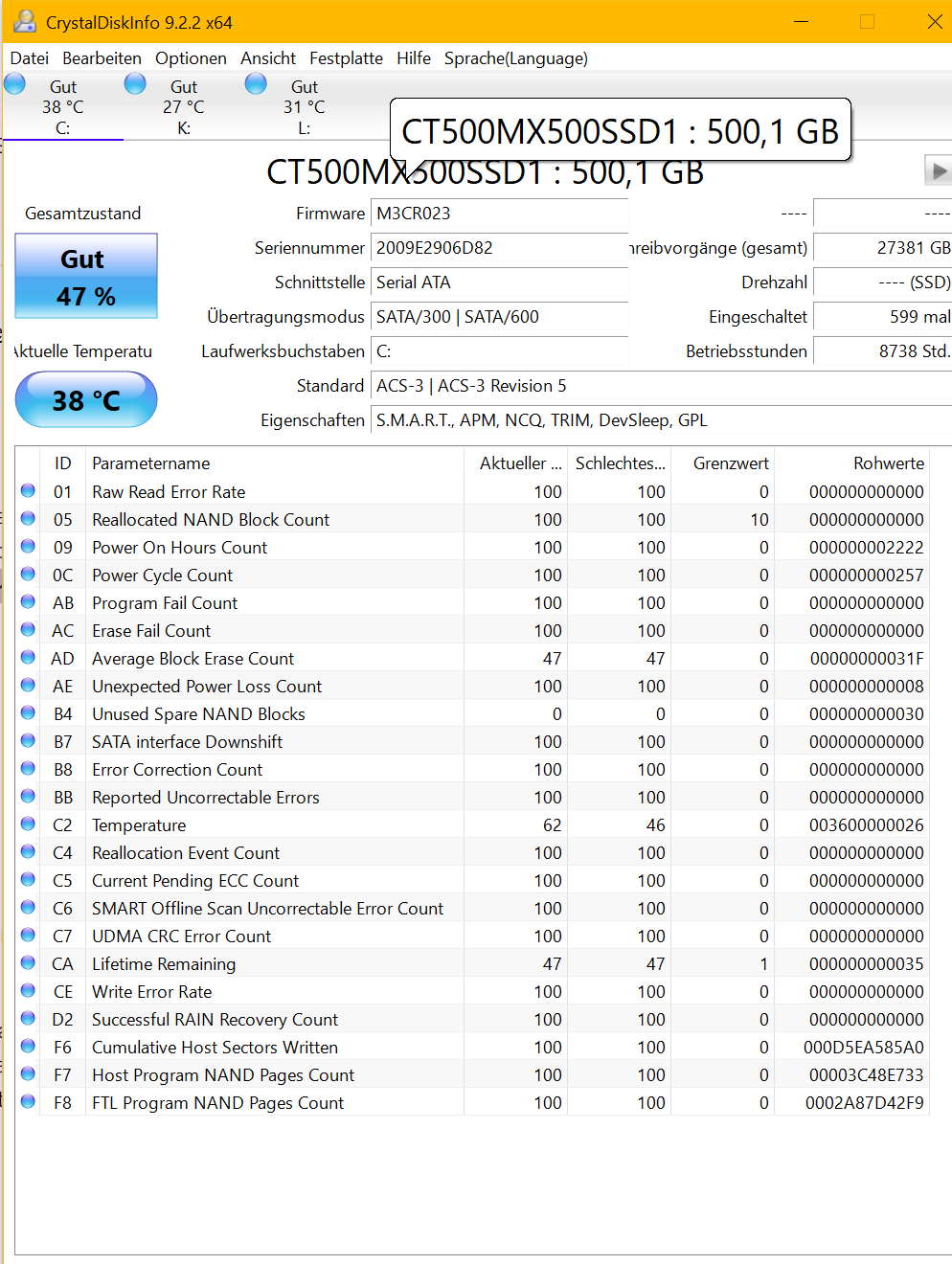Click the Grenzwert column header

[x=722, y=463]
